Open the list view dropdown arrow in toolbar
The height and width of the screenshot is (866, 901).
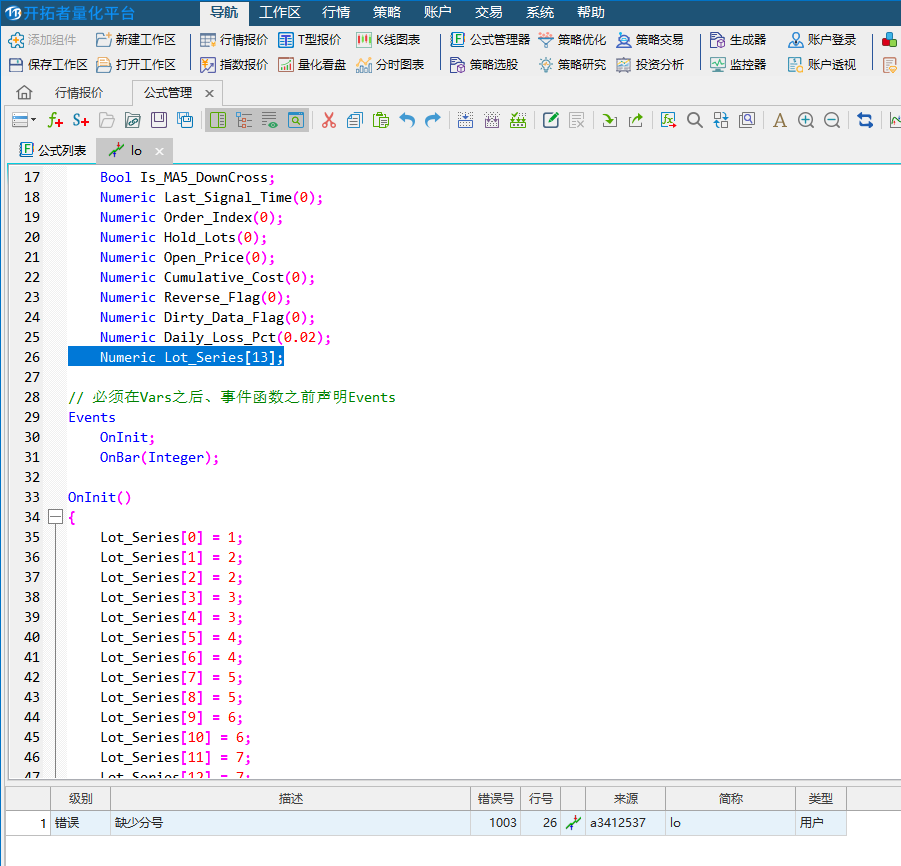click(x=34, y=120)
